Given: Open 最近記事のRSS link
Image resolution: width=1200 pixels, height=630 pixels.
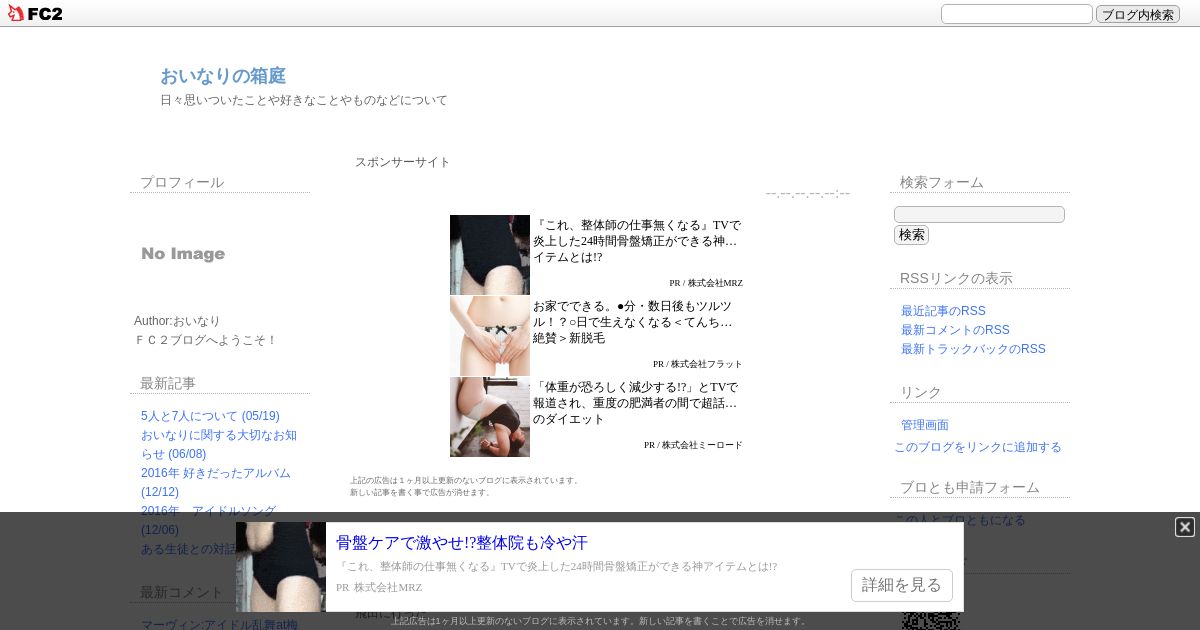Looking at the screenshot, I should [x=943, y=311].
